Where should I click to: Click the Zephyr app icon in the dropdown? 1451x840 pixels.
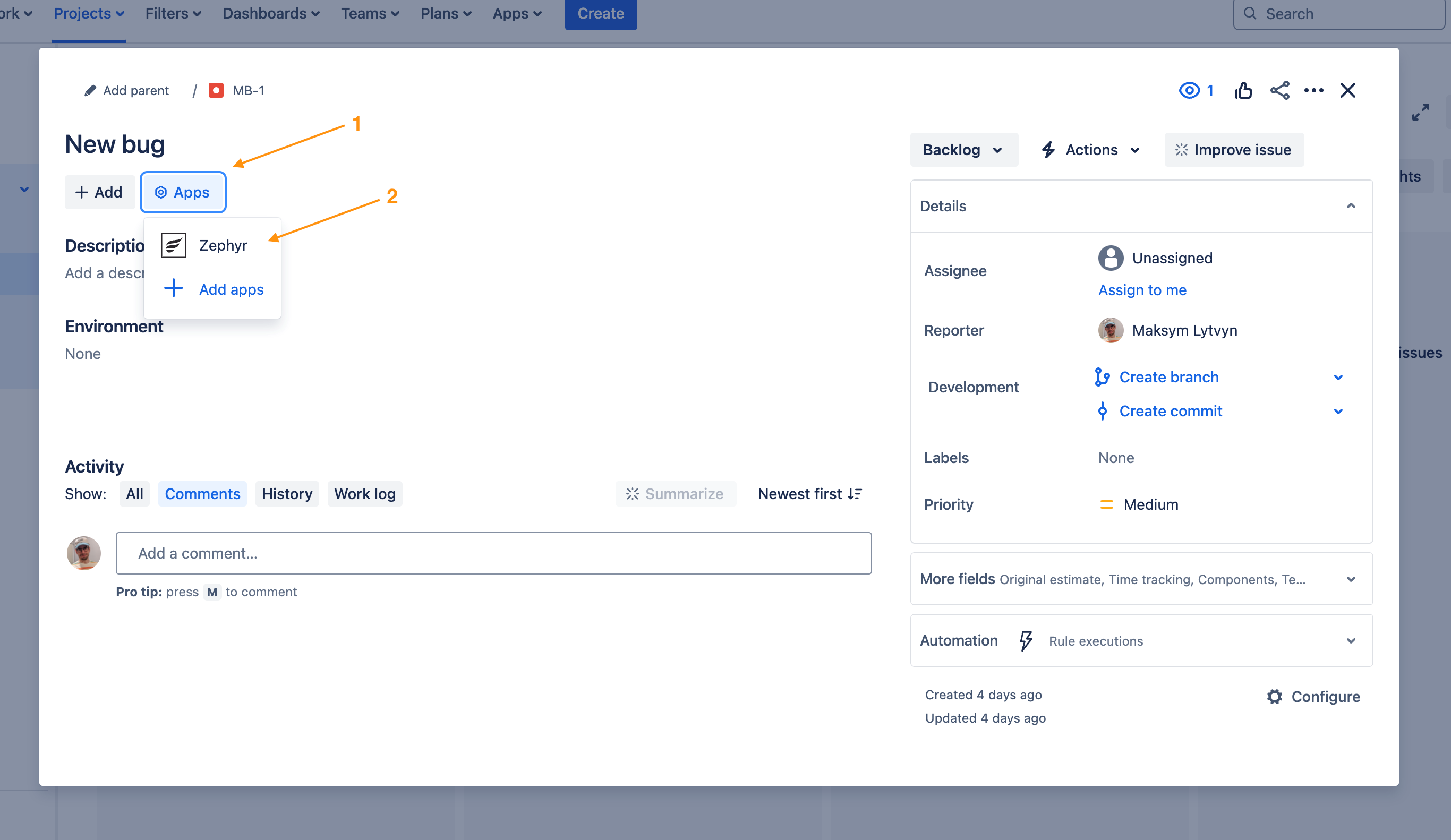173,245
